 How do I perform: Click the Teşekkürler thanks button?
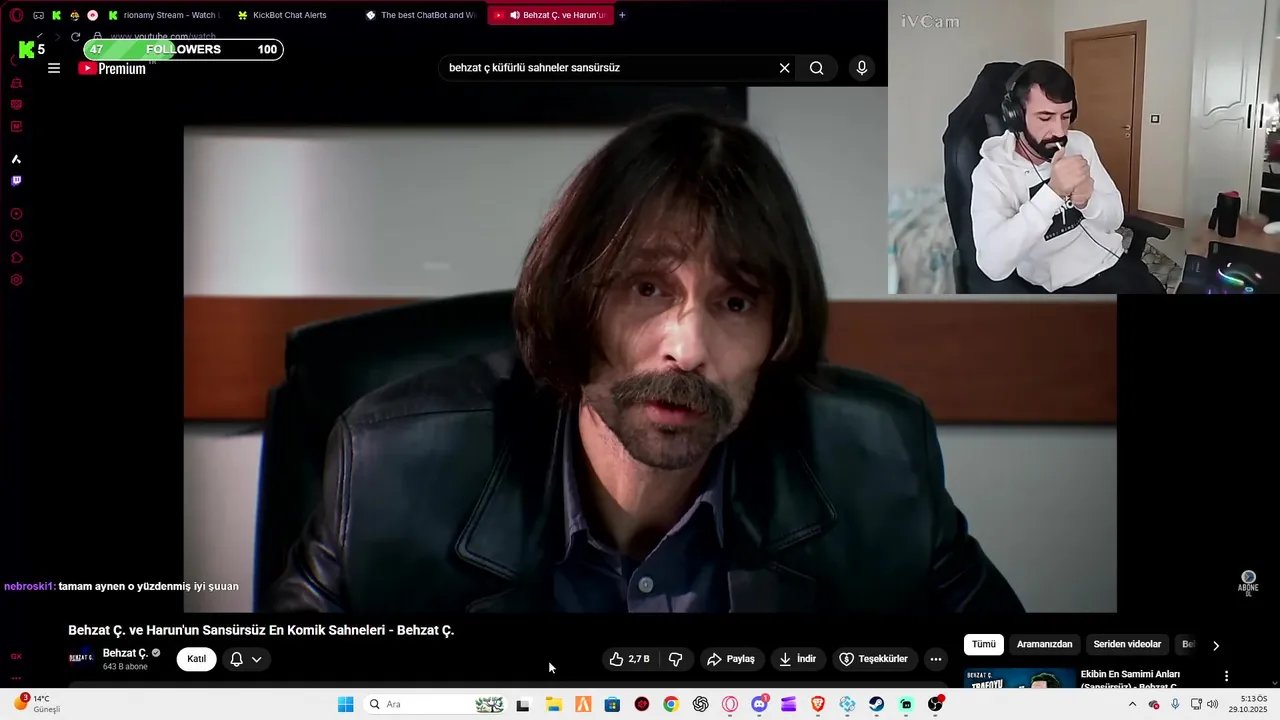pos(874,659)
